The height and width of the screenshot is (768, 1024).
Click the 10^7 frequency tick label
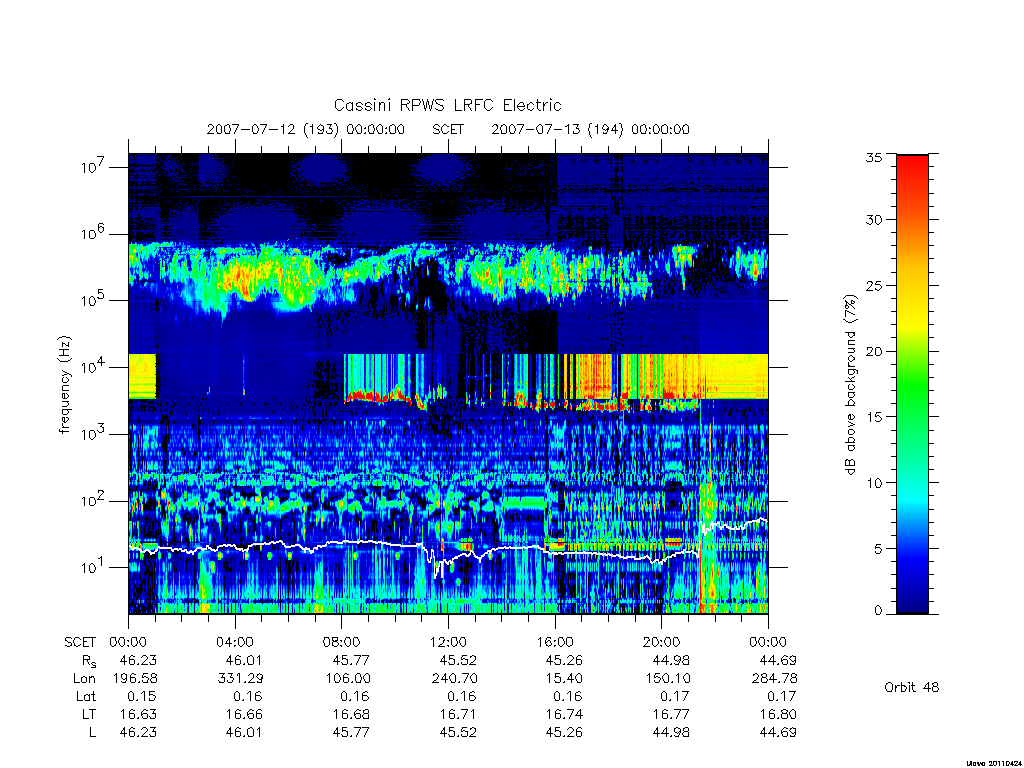[x=93, y=166]
